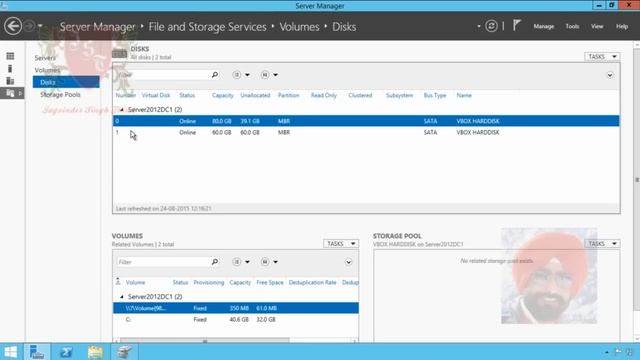
Task: Click the Disks filter text box
Action: point(162,75)
